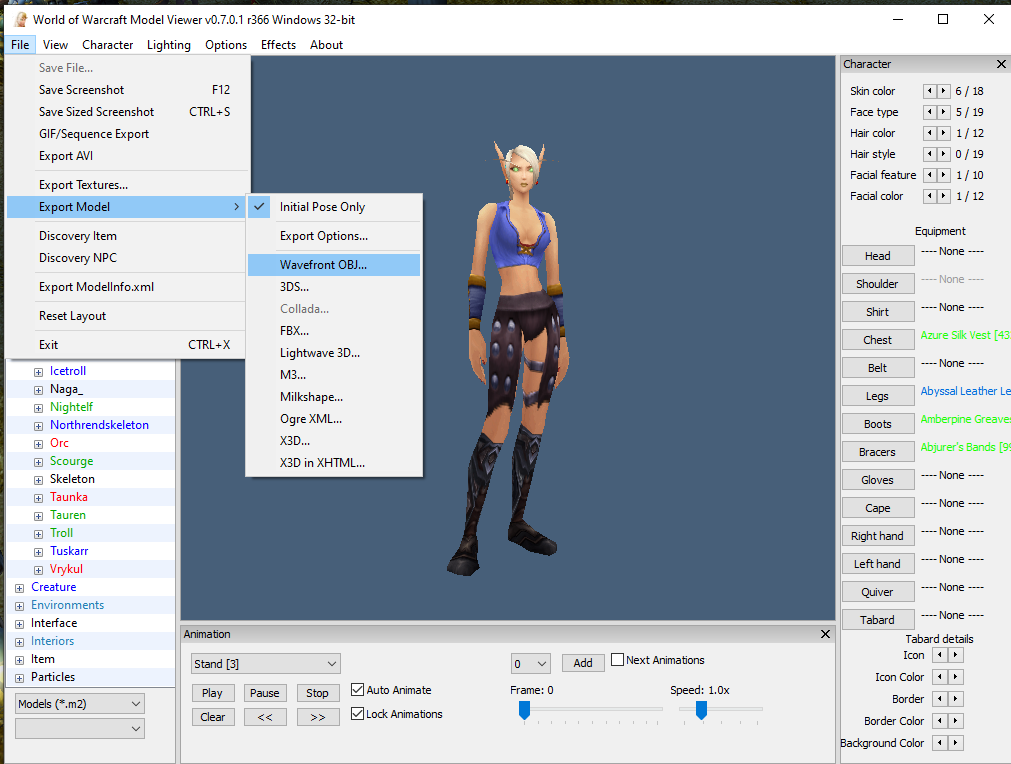Select Milkshape export format
This screenshot has height=764, width=1011.
(x=334, y=397)
